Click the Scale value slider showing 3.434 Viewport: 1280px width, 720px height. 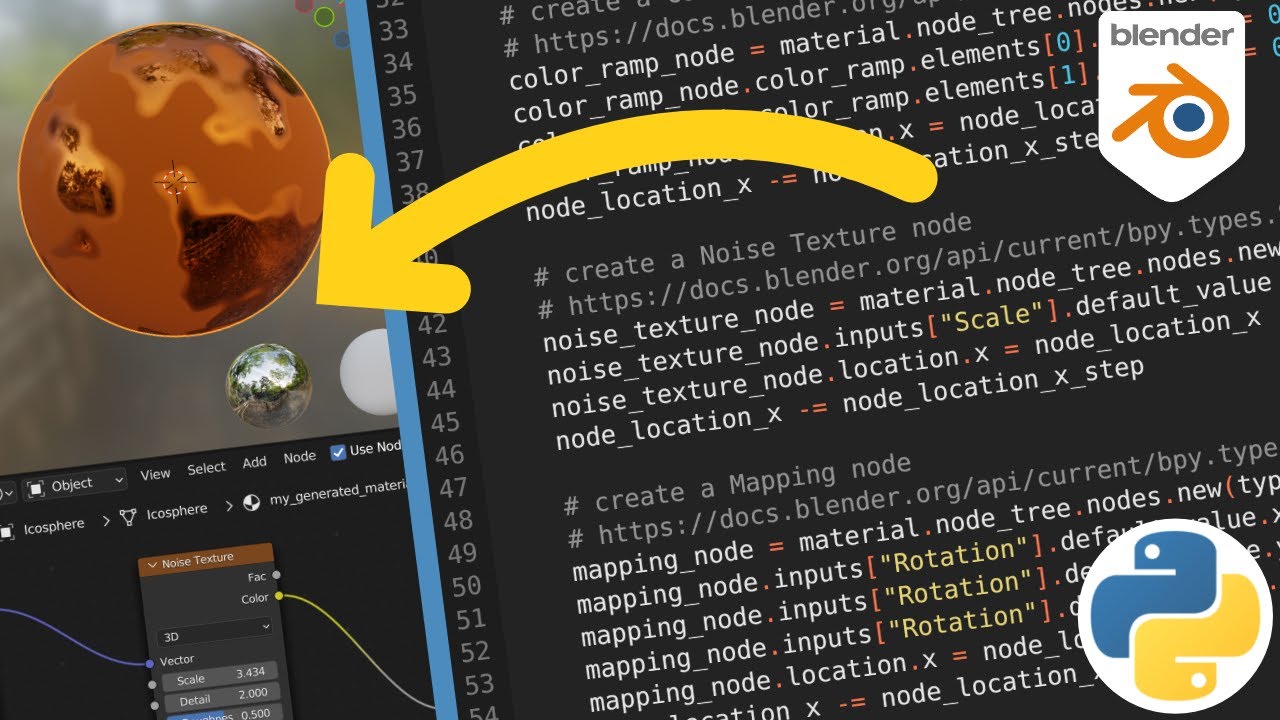[222, 676]
